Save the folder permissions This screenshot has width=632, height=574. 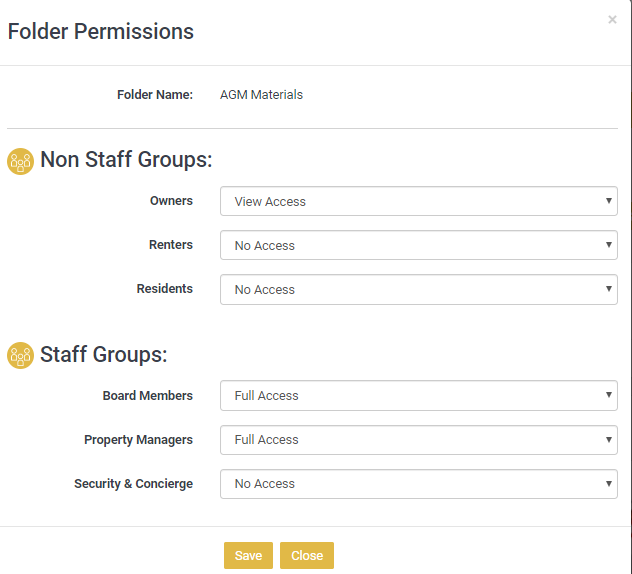[x=248, y=556]
